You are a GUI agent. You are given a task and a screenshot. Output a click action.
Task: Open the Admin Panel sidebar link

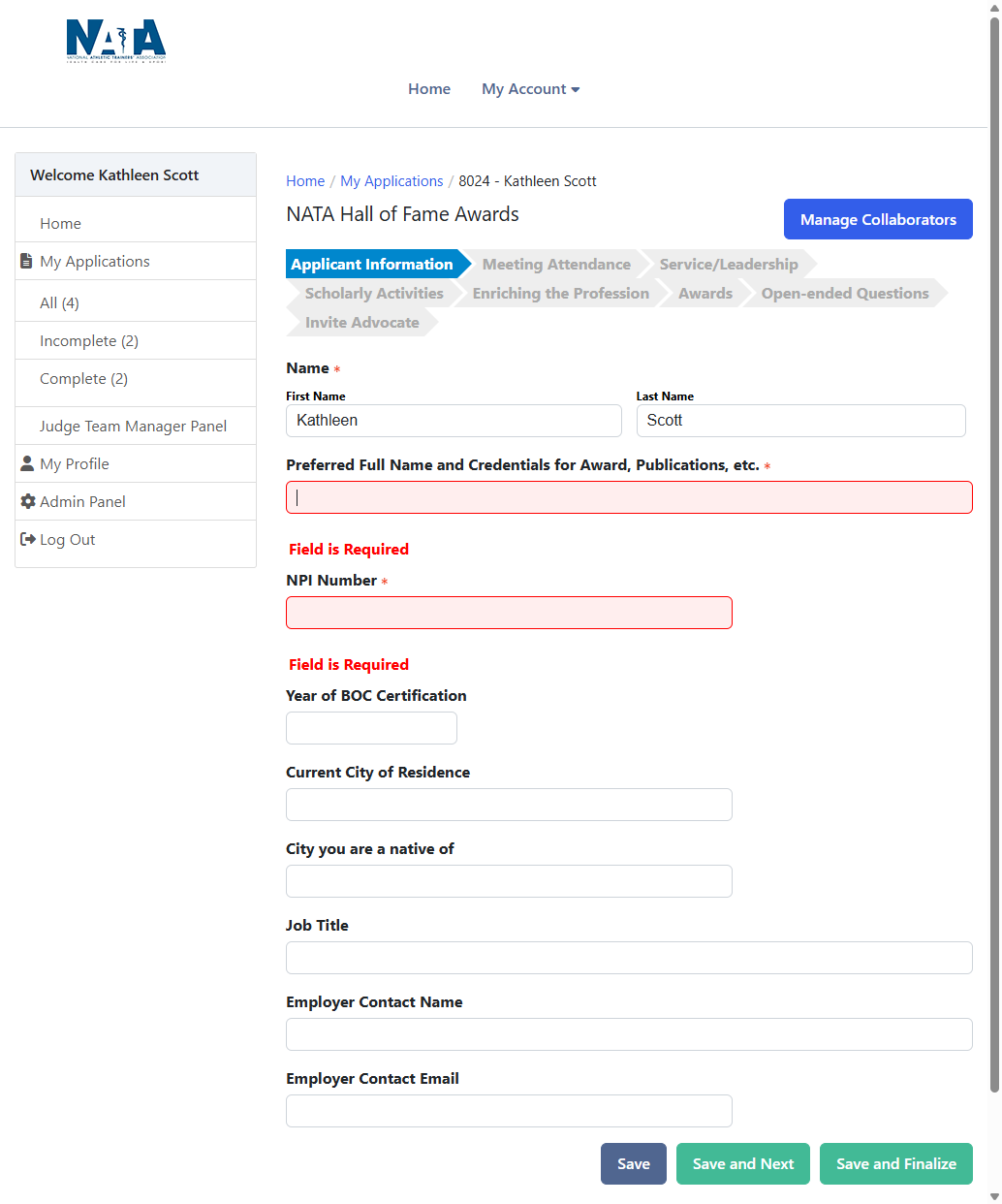(x=82, y=502)
